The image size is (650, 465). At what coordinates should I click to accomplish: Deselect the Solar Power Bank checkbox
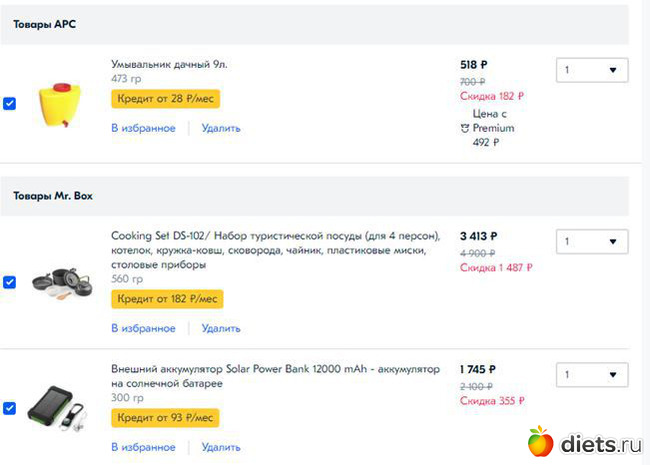point(10,408)
